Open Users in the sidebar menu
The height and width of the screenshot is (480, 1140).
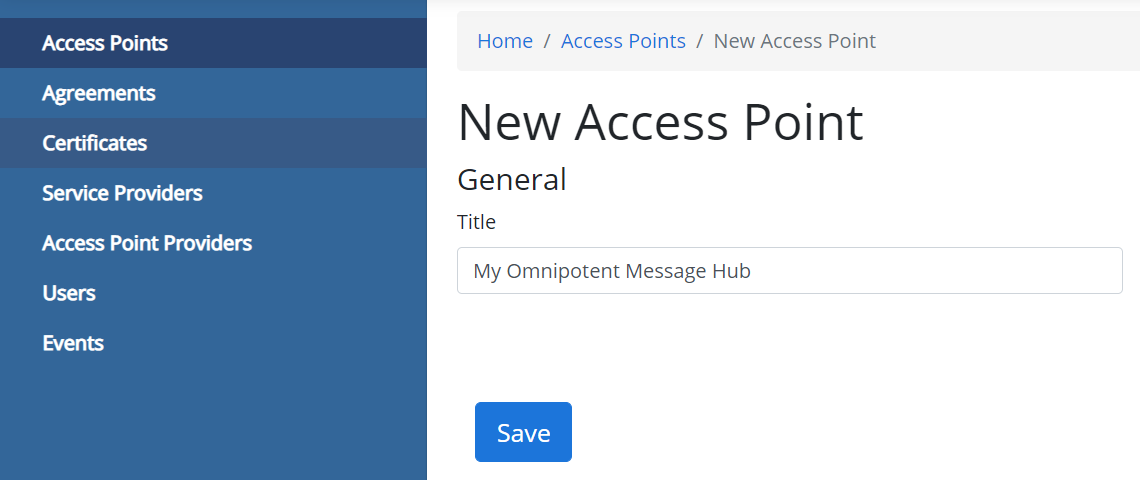[69, 293]
